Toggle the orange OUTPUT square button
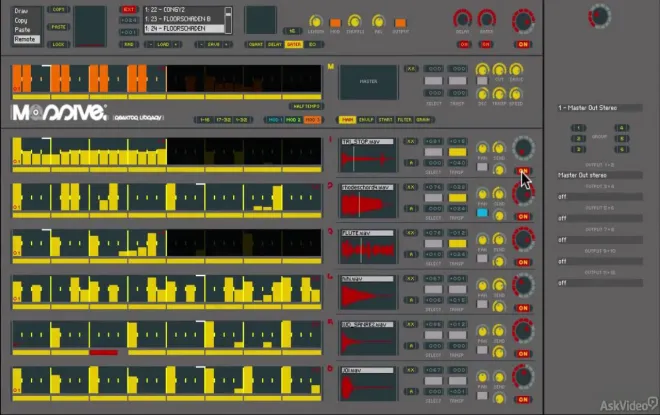Viewport: 660px width, 415px height. (x=400, y=22)
